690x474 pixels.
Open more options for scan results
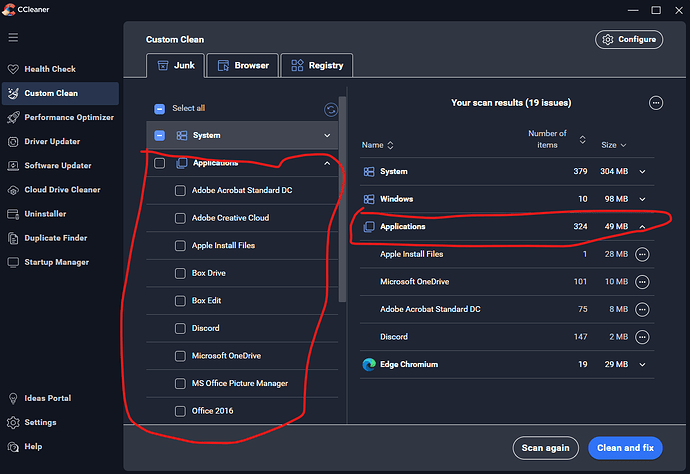[x=656, y=103]
